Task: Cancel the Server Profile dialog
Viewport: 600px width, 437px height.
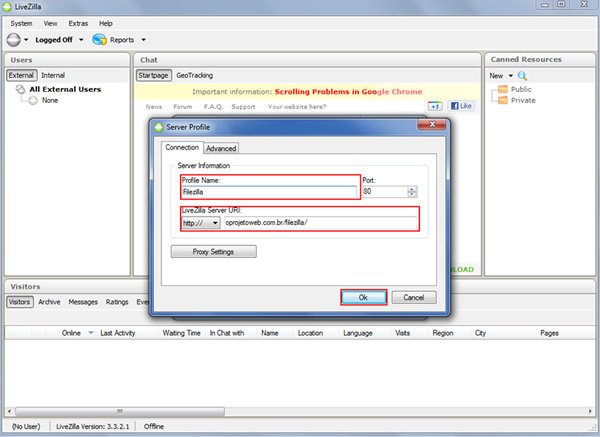Action: (414, 297)
